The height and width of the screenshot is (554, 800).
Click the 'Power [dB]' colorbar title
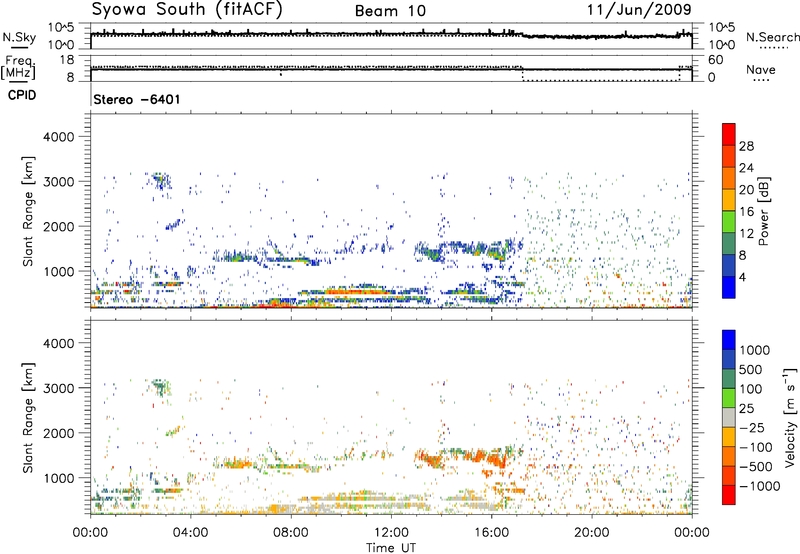(763, 211)
